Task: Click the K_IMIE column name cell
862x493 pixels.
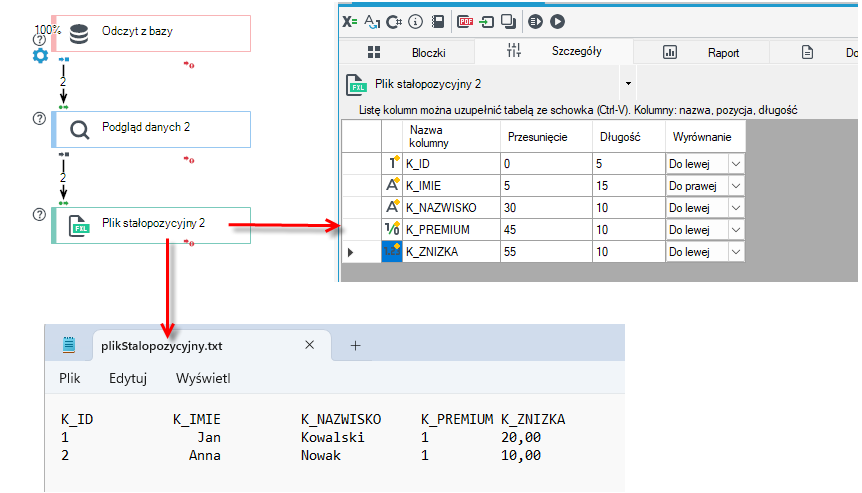Action: tap(452, 186)
